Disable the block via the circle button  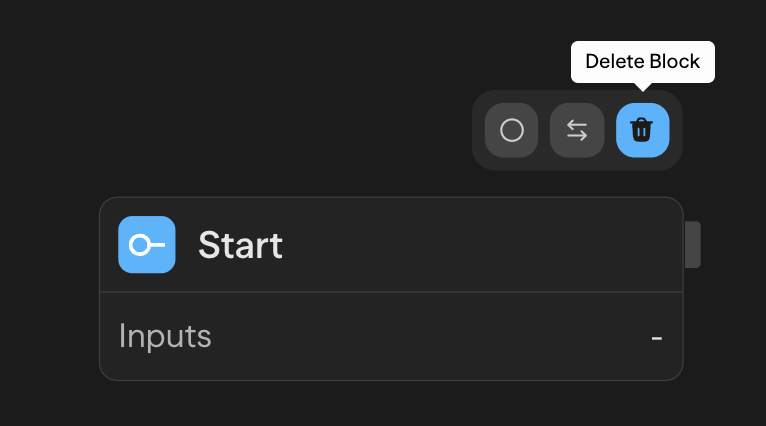[511, 130]
